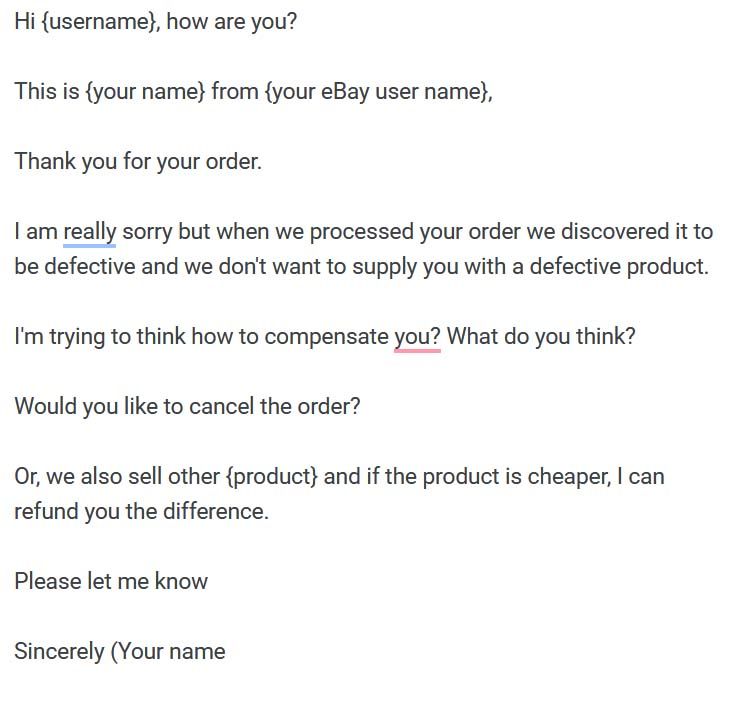This screenshot has height=701, width=736.
Task: Click the word "cheaper" in the text
Action: pos(568,477)
